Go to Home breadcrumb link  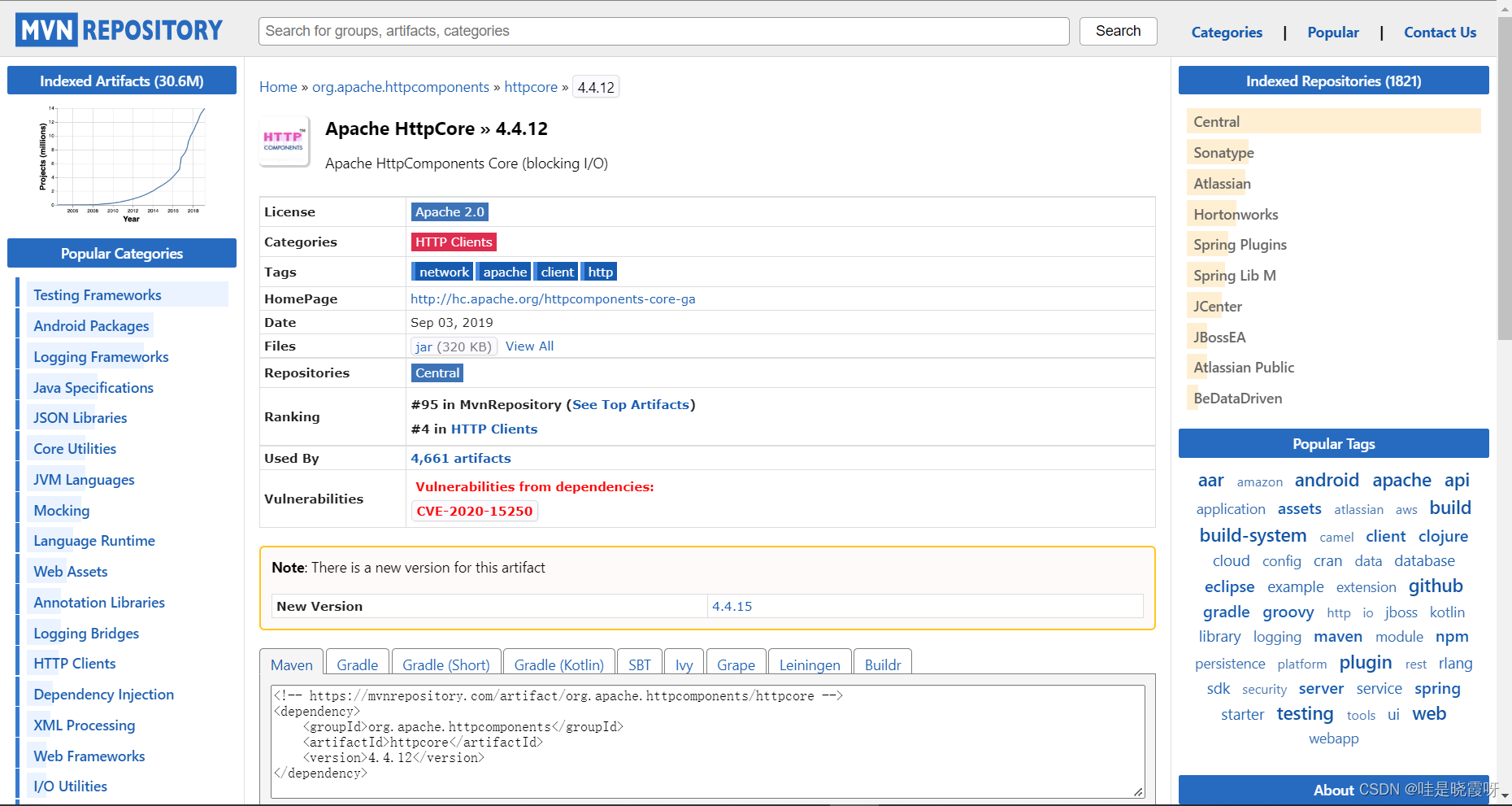pyautogui.click(x=278, y=87)
